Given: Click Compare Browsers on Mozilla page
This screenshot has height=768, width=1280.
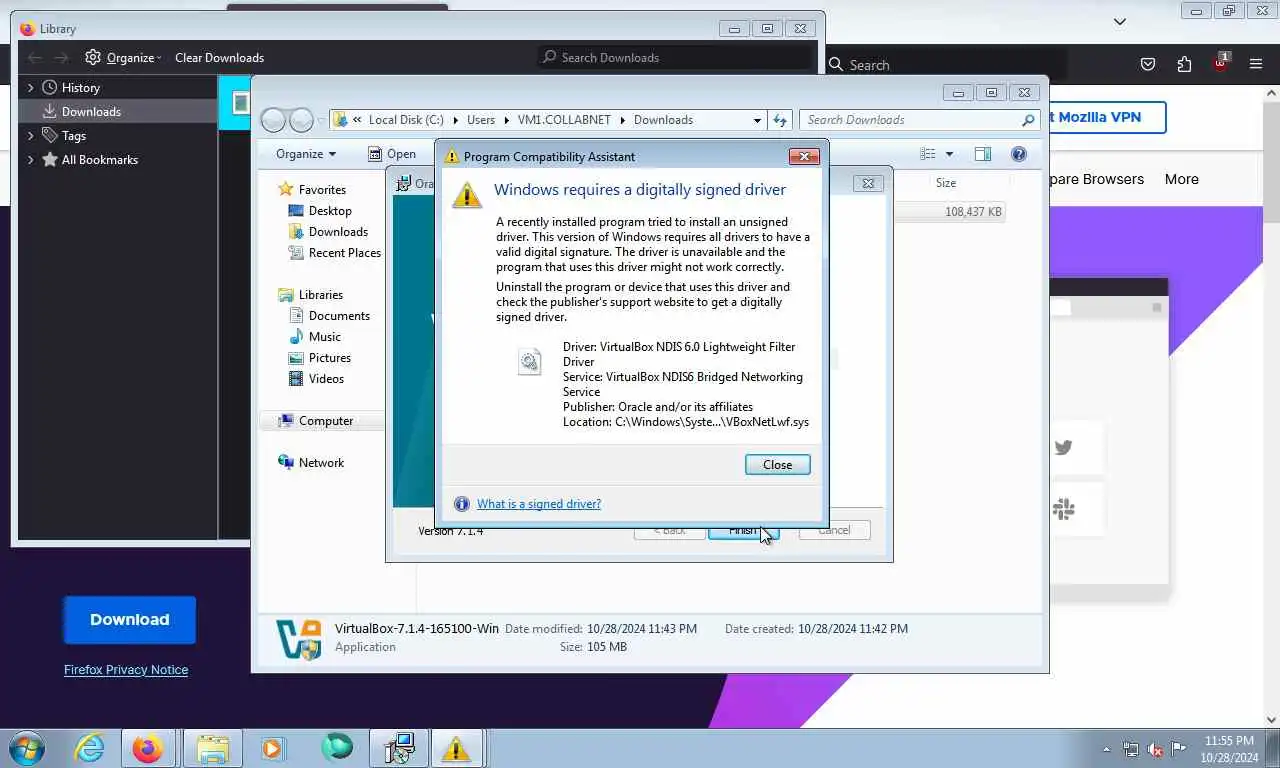Looking at the screenshot, I should [x=1096, y=179].
